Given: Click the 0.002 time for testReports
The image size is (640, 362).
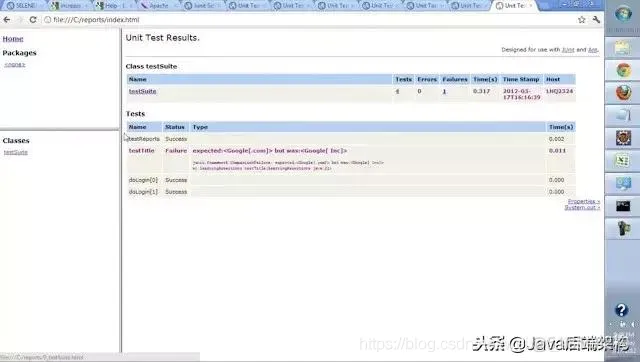Looking at the screenshot, I should click(556, 139).
